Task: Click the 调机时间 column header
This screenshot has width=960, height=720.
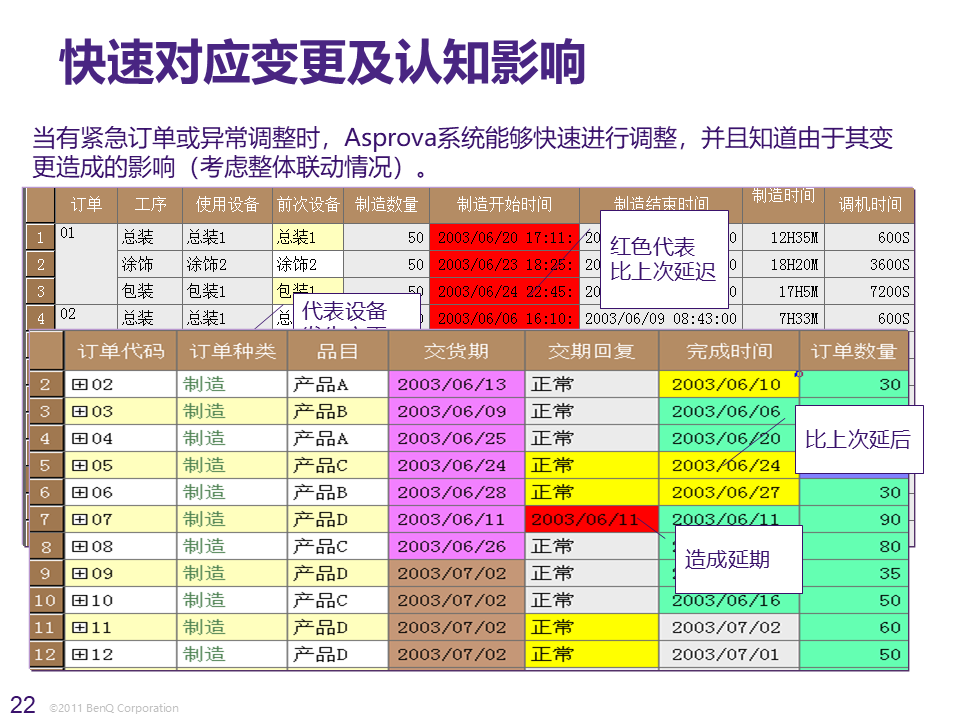Action: 869,205
